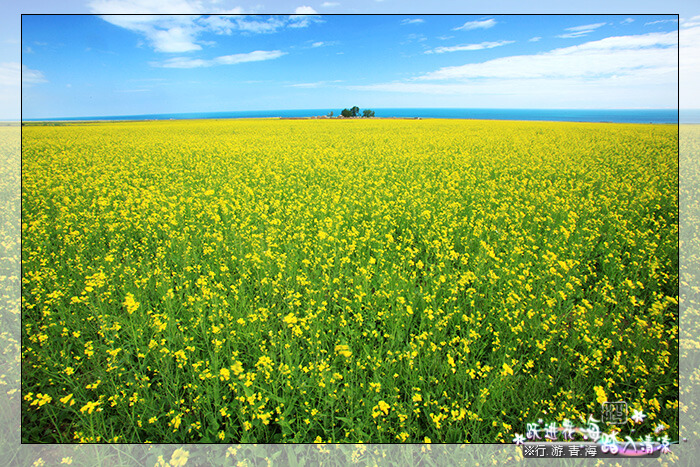Click the white star left of the calligraphy
The width and height of the screenshot is (700, 467).
pos(518,438)
